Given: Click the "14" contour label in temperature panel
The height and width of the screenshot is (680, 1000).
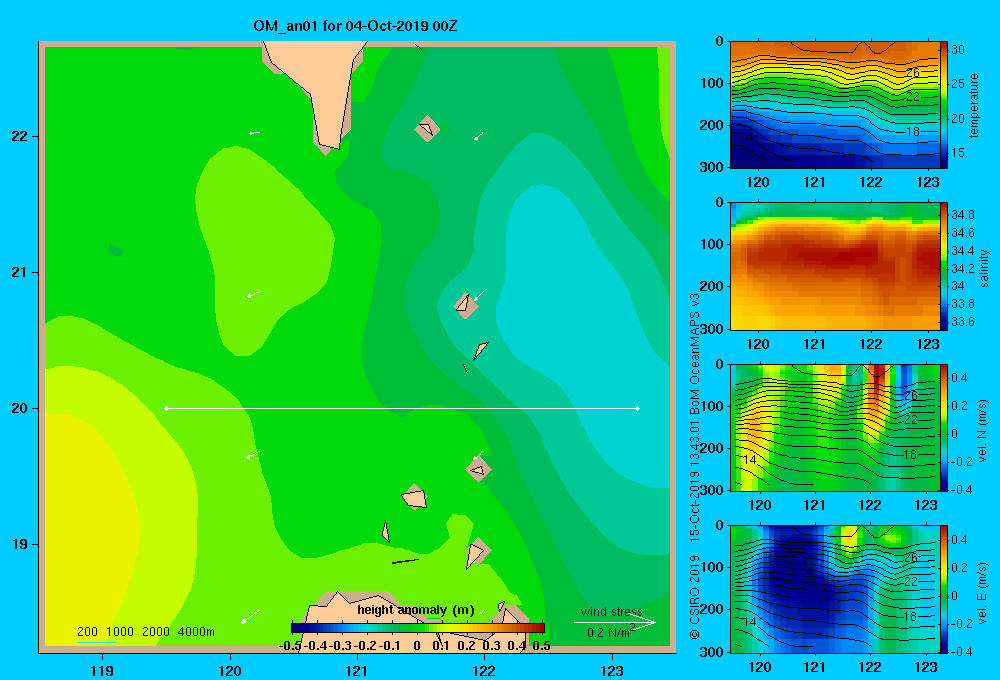Looking at the screenshot, I should (747, 136).
